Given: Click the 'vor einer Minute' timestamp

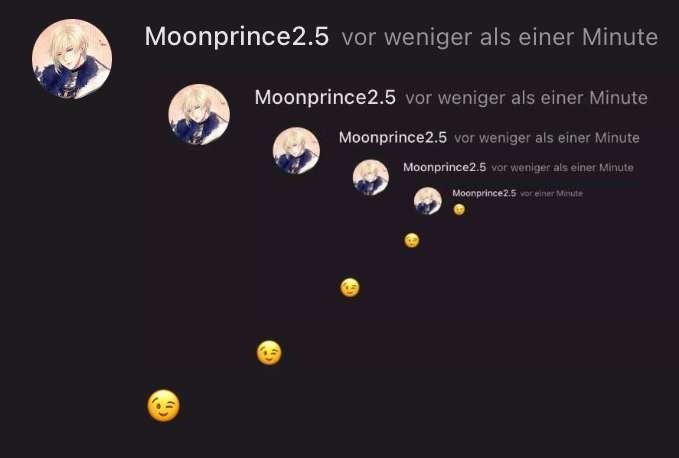Looking at the screenshot, I should [x=552, y=194].
